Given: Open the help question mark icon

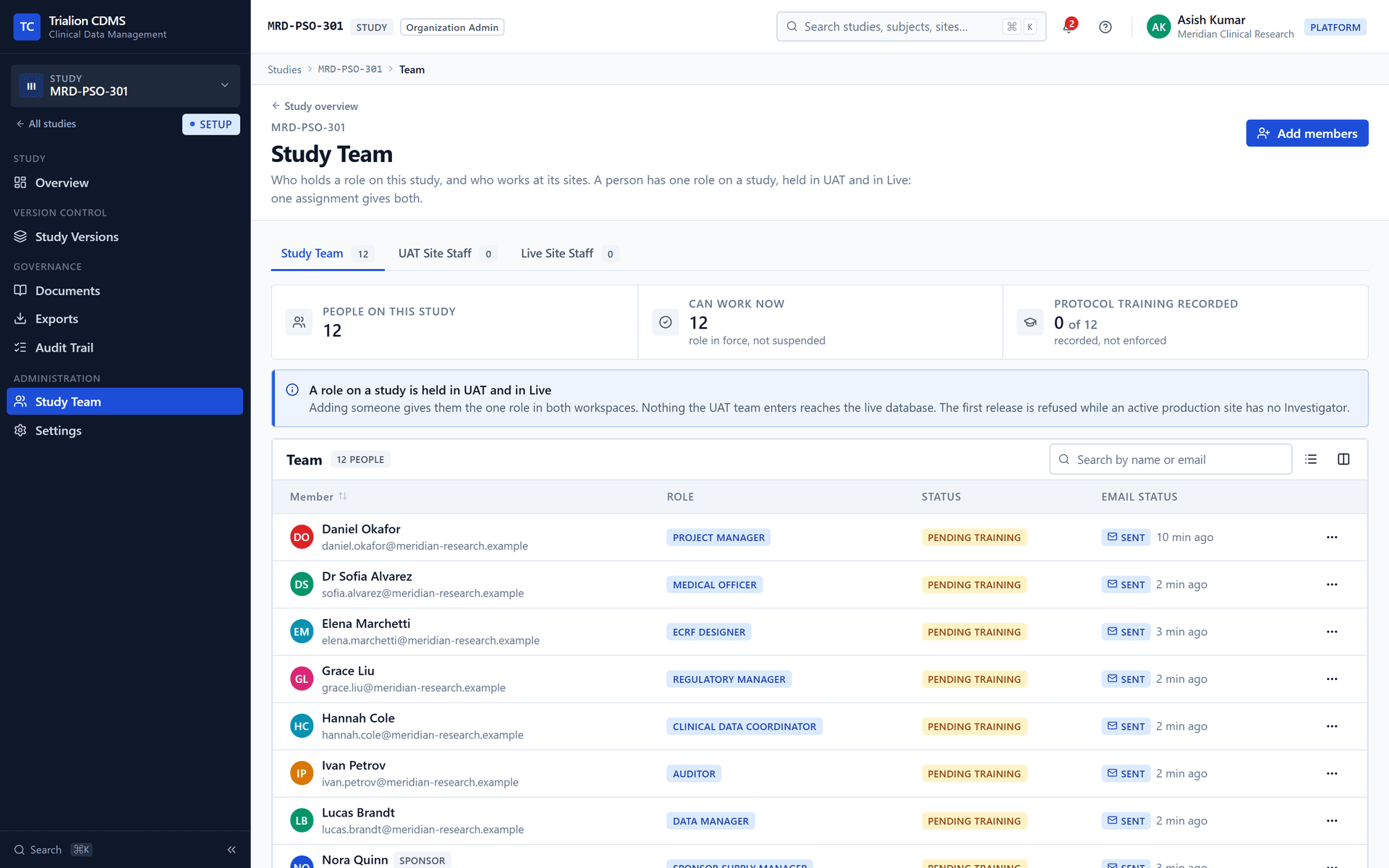Looking at the screenshot, I should click(x=1105, y=27).
